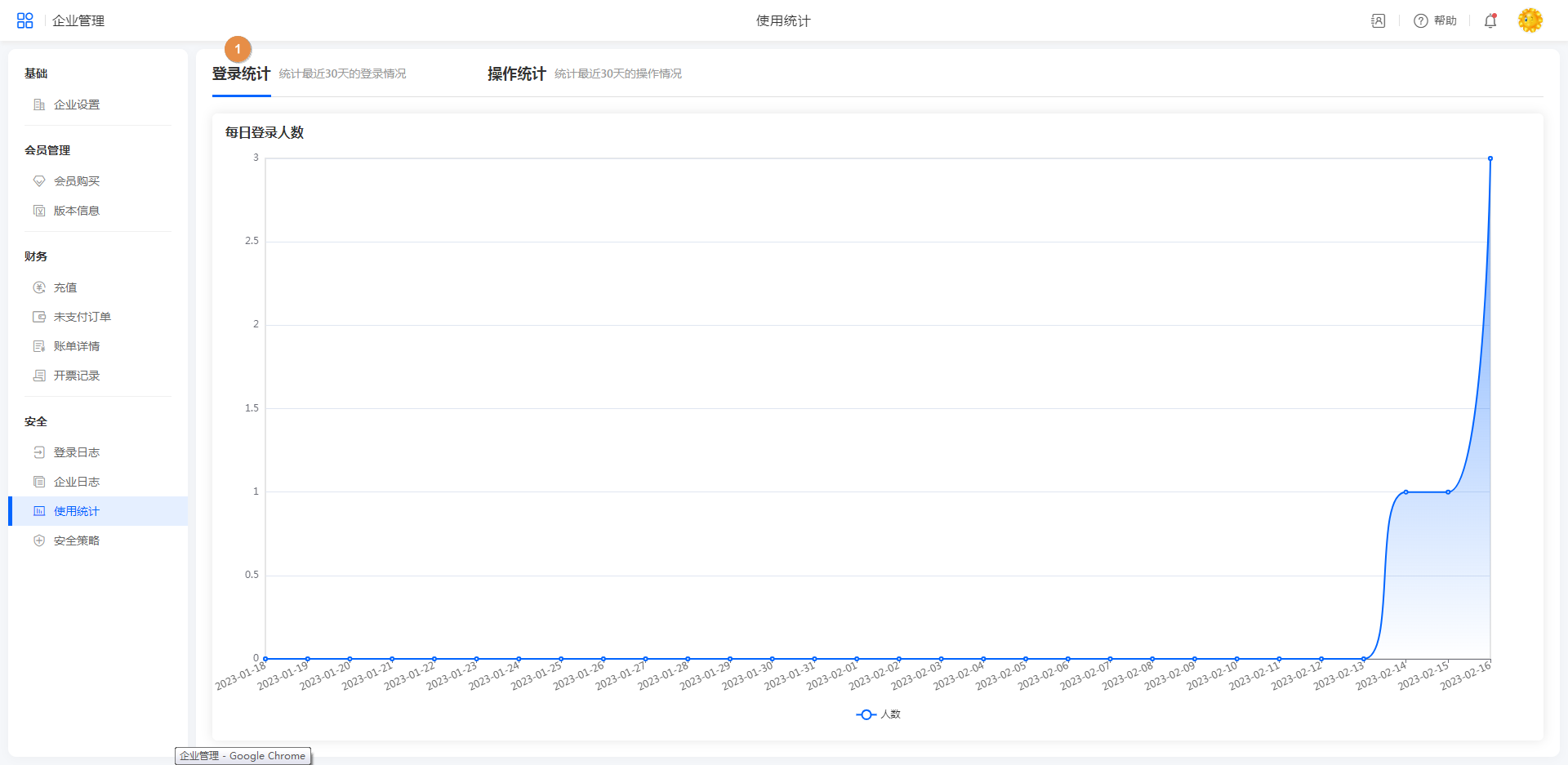Viewport: 1568px width, 765px height.
Task: Select 使用统计 sidebar item
Action: [x=76, y=511]
